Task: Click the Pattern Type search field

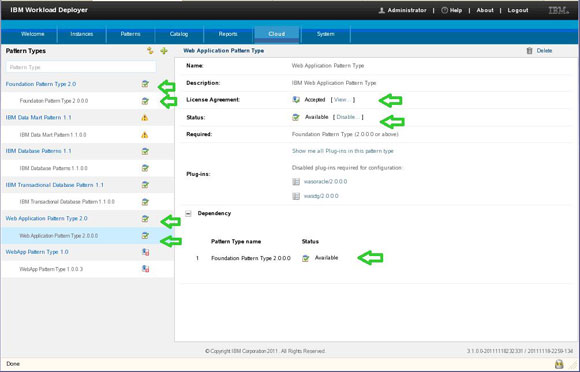Action: (81, 67)
